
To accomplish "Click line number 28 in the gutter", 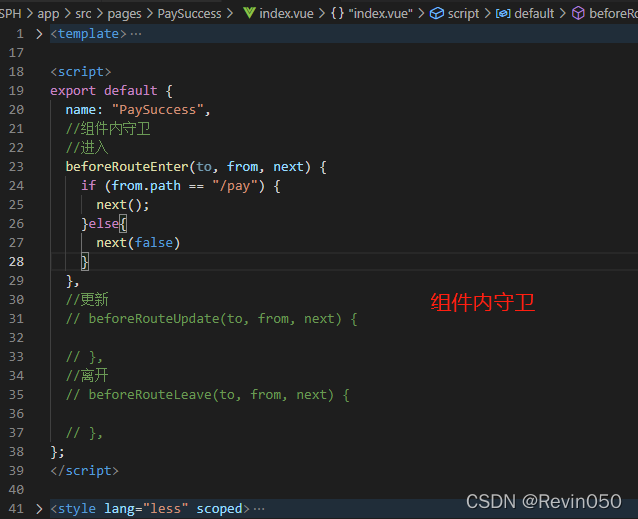I will coord(16,262).
